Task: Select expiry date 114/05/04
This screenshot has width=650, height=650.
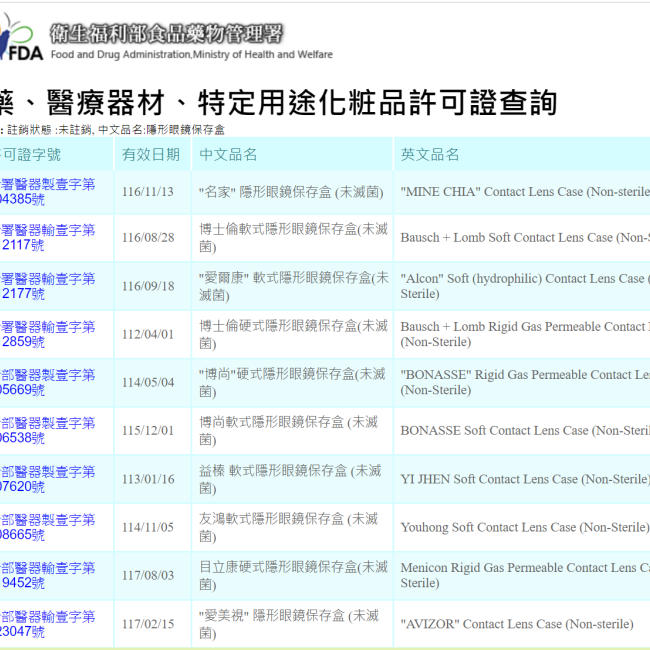Action: click(x=148, y=382)
